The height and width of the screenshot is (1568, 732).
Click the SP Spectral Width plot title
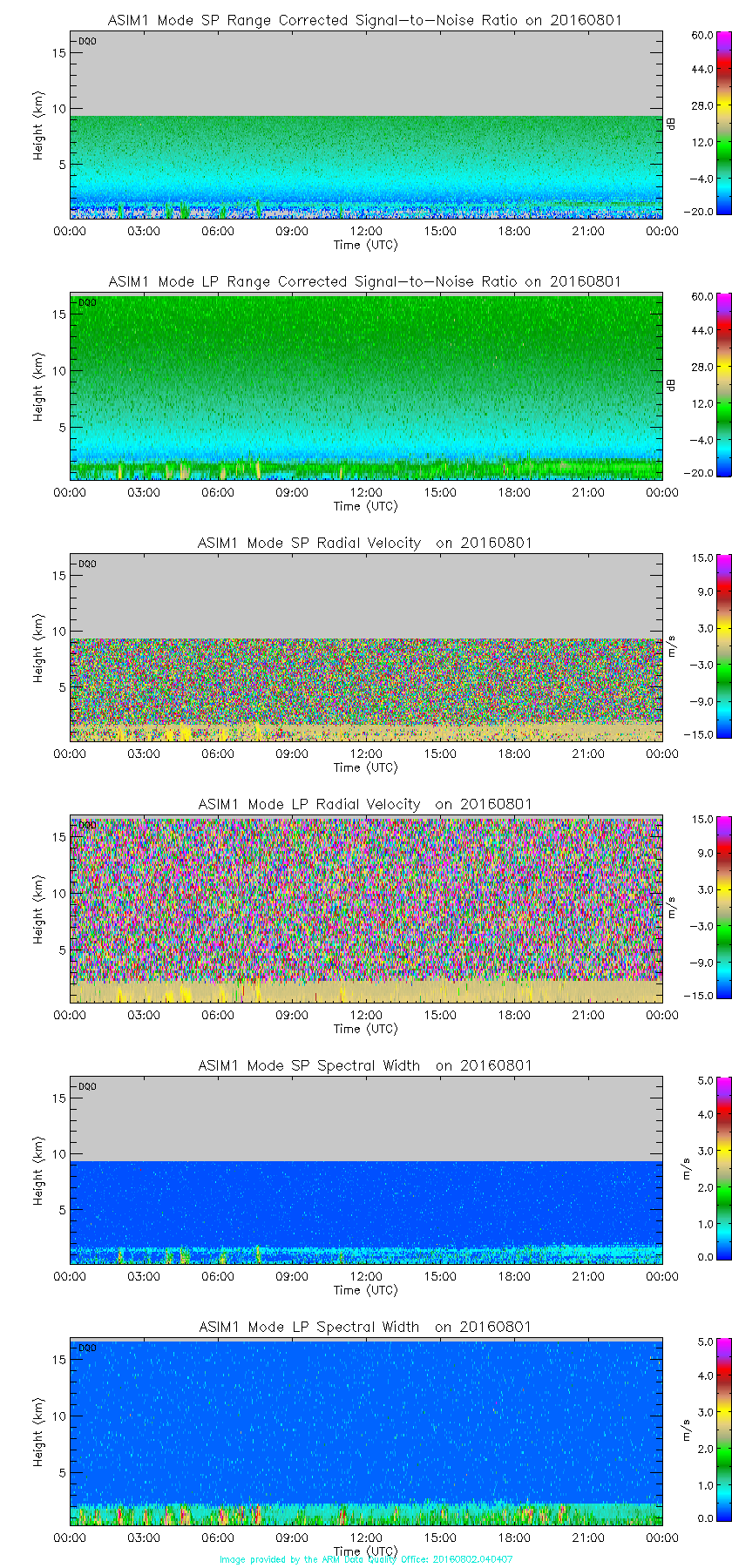(365, 1065)
